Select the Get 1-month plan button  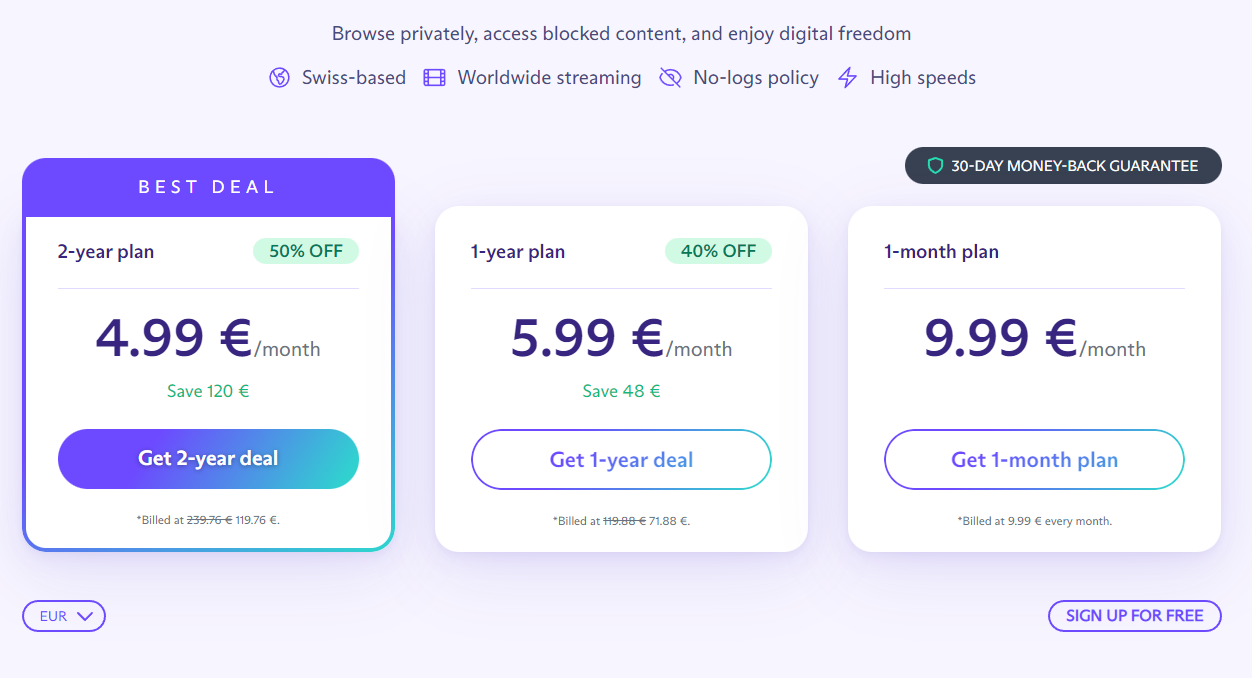tap(1034, 460)
